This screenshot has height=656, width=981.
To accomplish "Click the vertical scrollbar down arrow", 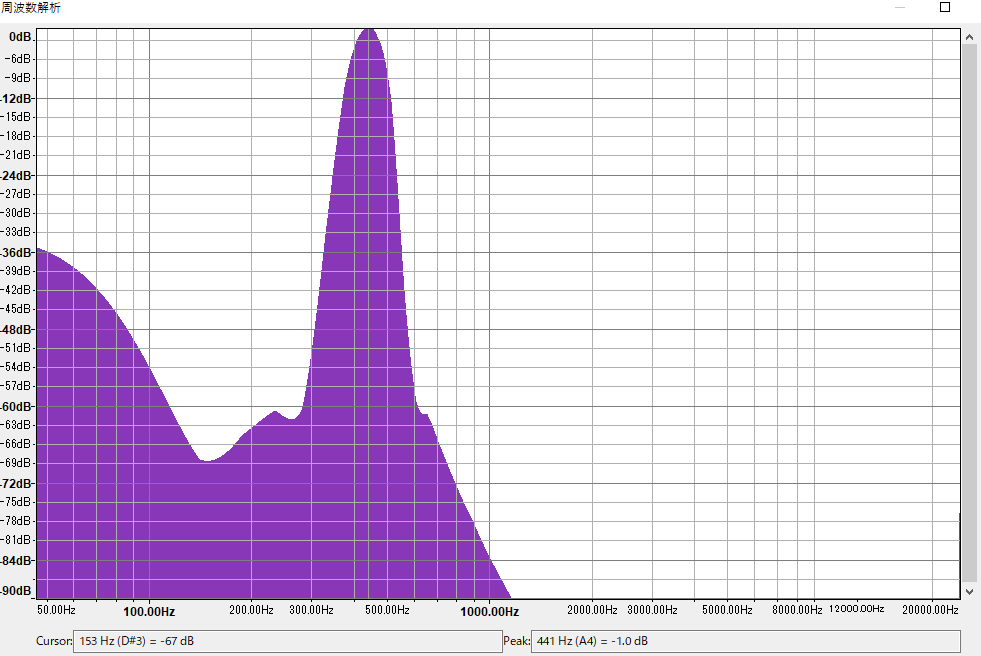I will (x=970, y=591).
